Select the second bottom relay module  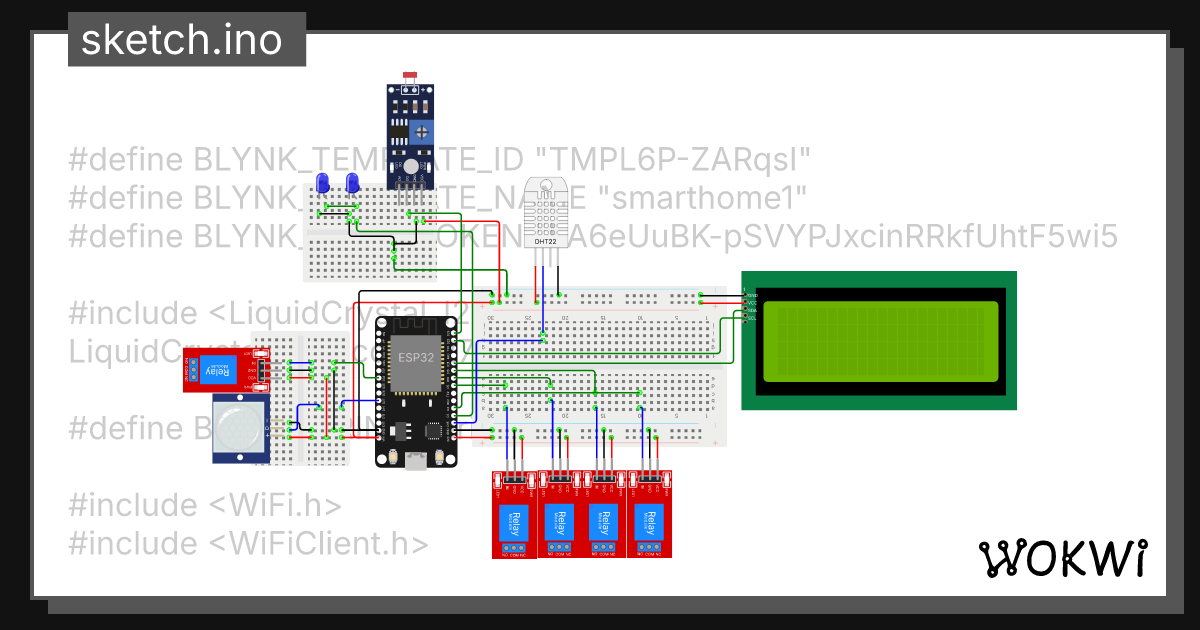point(560,514)
